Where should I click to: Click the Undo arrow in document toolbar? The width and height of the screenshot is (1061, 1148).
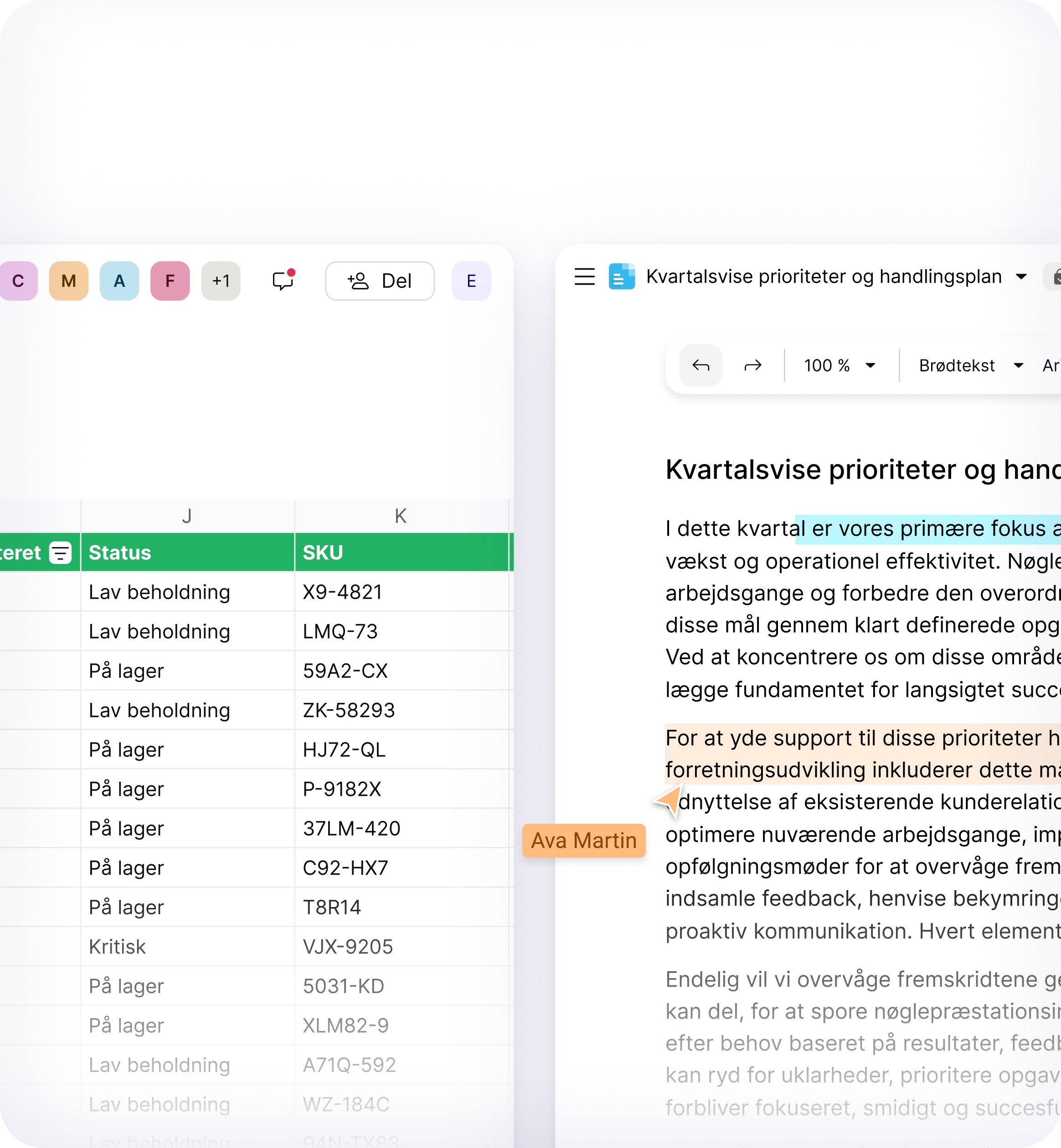coord(701,365)
